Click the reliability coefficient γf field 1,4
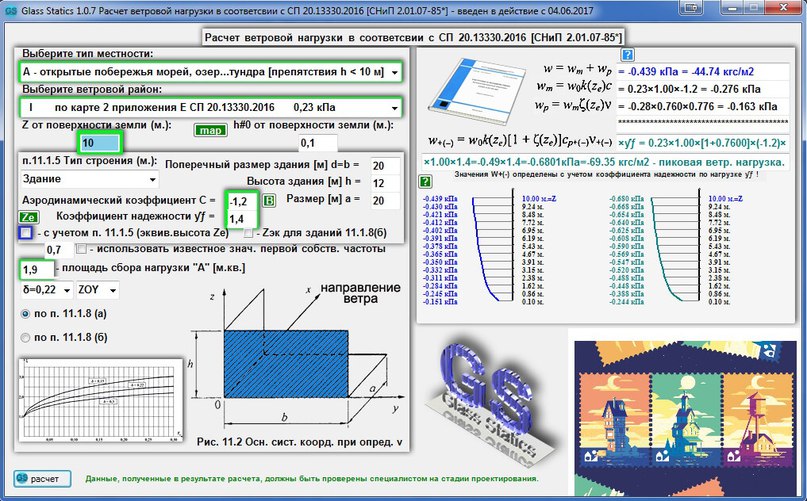Screen dimensions: 807x501 click(241, 219)
